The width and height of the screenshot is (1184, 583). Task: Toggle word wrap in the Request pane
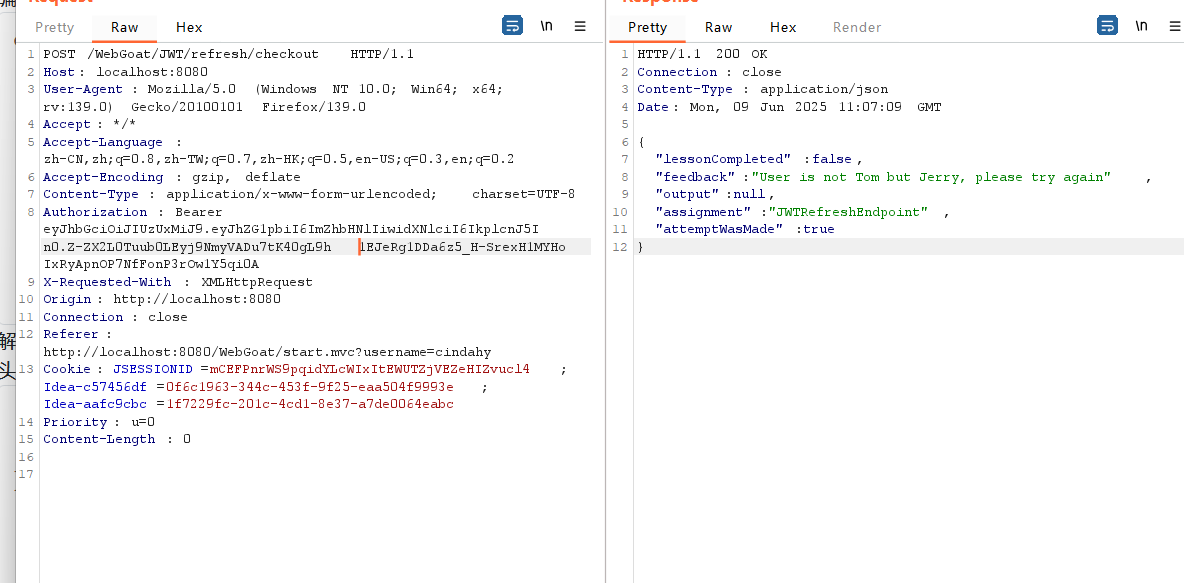512,26
